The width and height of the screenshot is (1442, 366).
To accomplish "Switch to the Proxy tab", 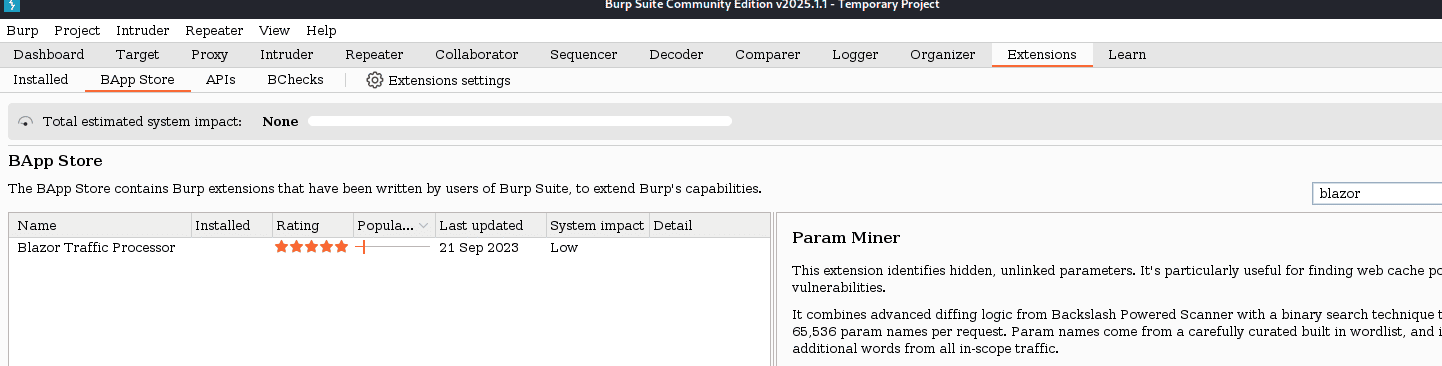I will pyautogui.click(x=210, y=55).
